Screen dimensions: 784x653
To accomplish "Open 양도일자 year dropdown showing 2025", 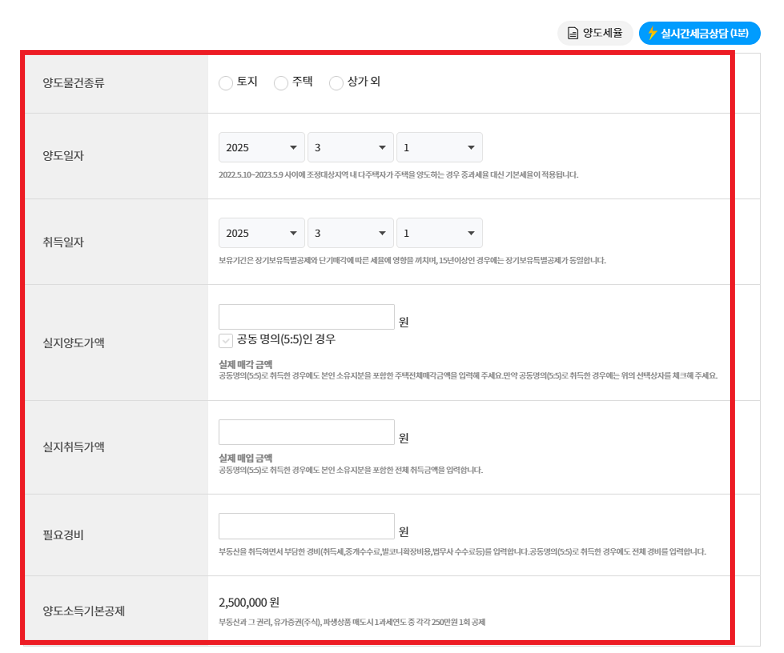I will 262,148.
